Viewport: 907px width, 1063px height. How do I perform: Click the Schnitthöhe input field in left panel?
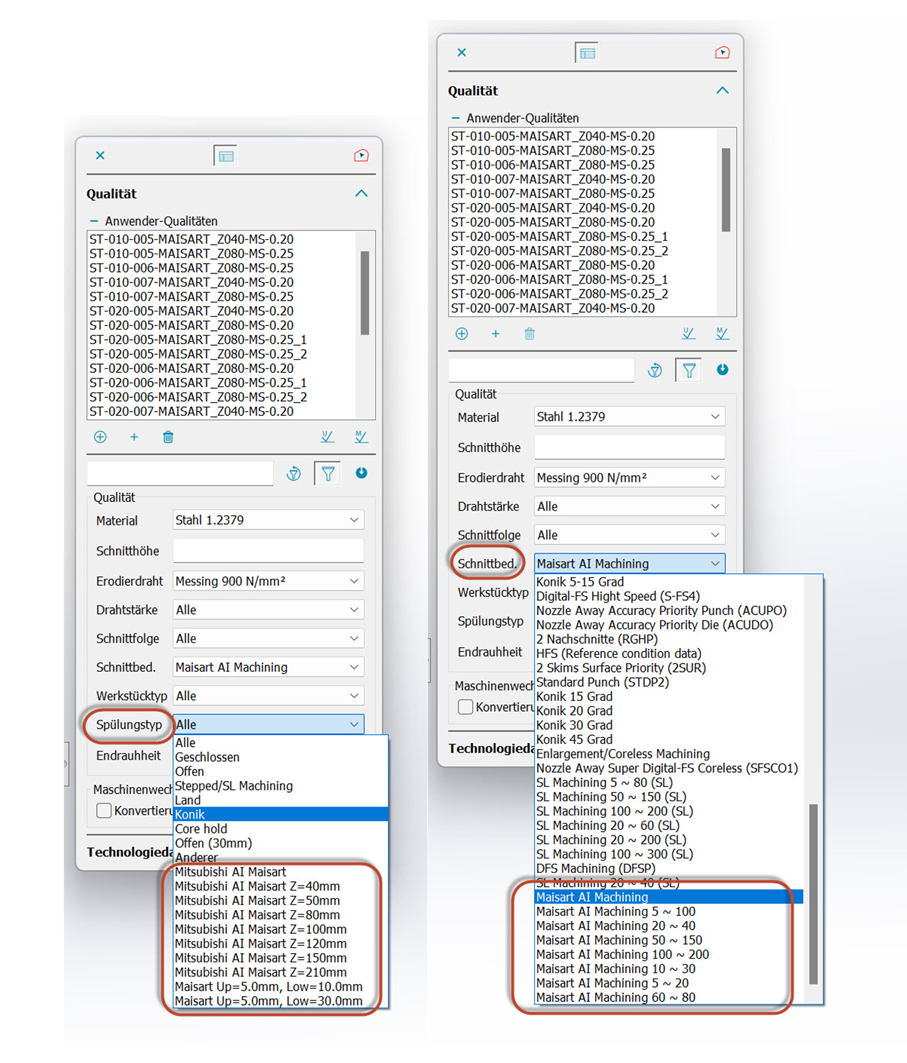coord(268,551)
